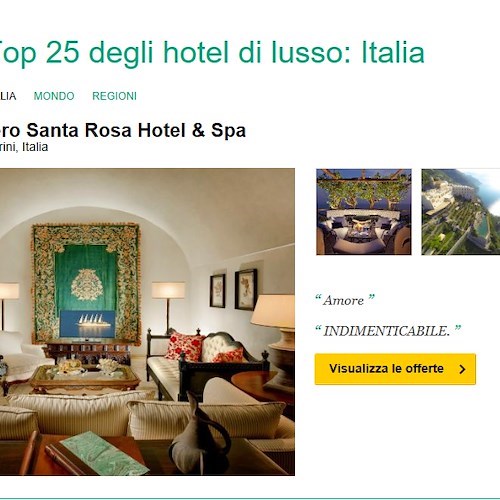Screen dimensions: 500x500
Task: Click the Visualizza le offerte button
Action: point(395,369)
